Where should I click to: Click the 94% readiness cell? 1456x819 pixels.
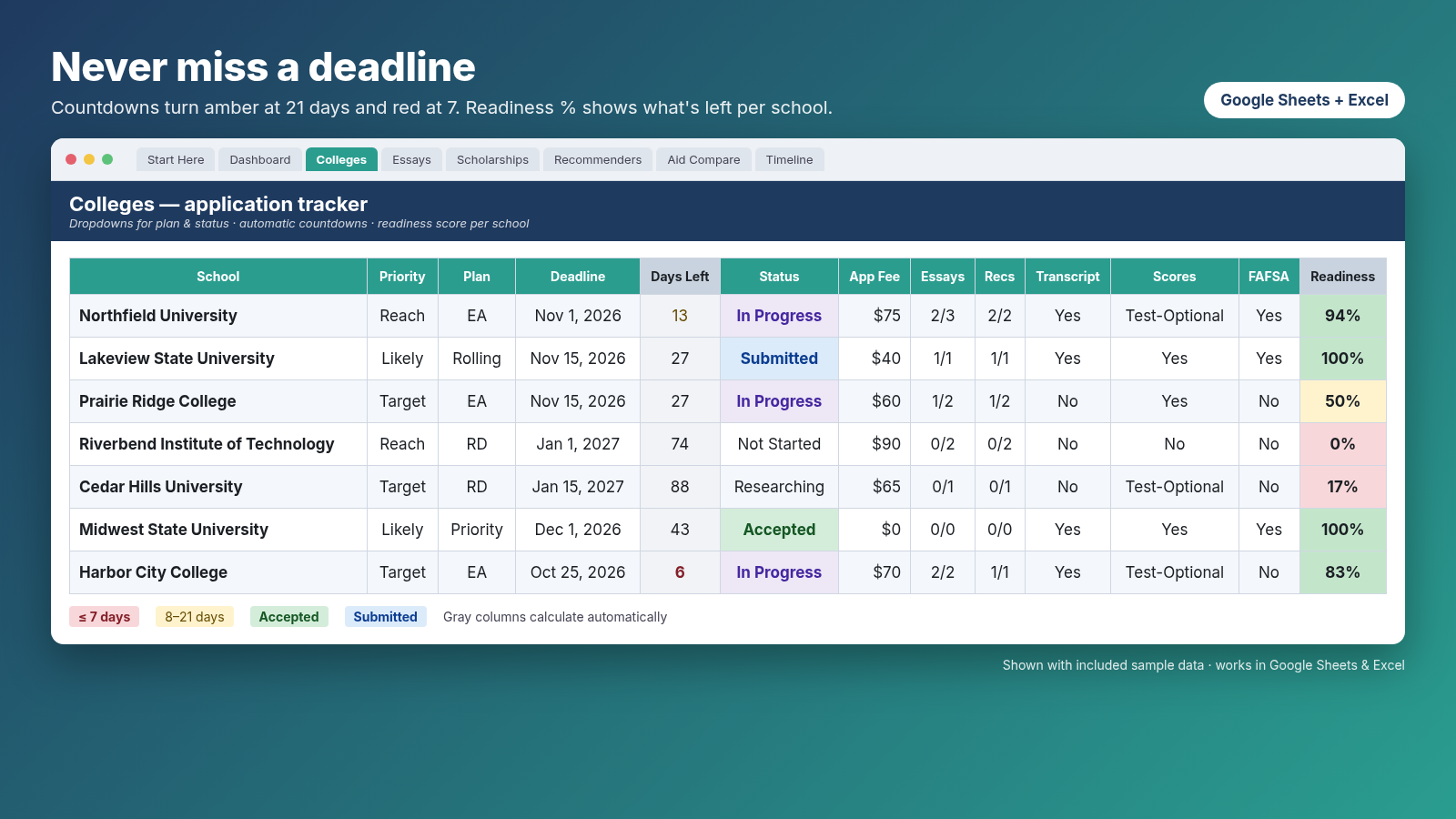pyautogui.click(x=1342, y=316)
